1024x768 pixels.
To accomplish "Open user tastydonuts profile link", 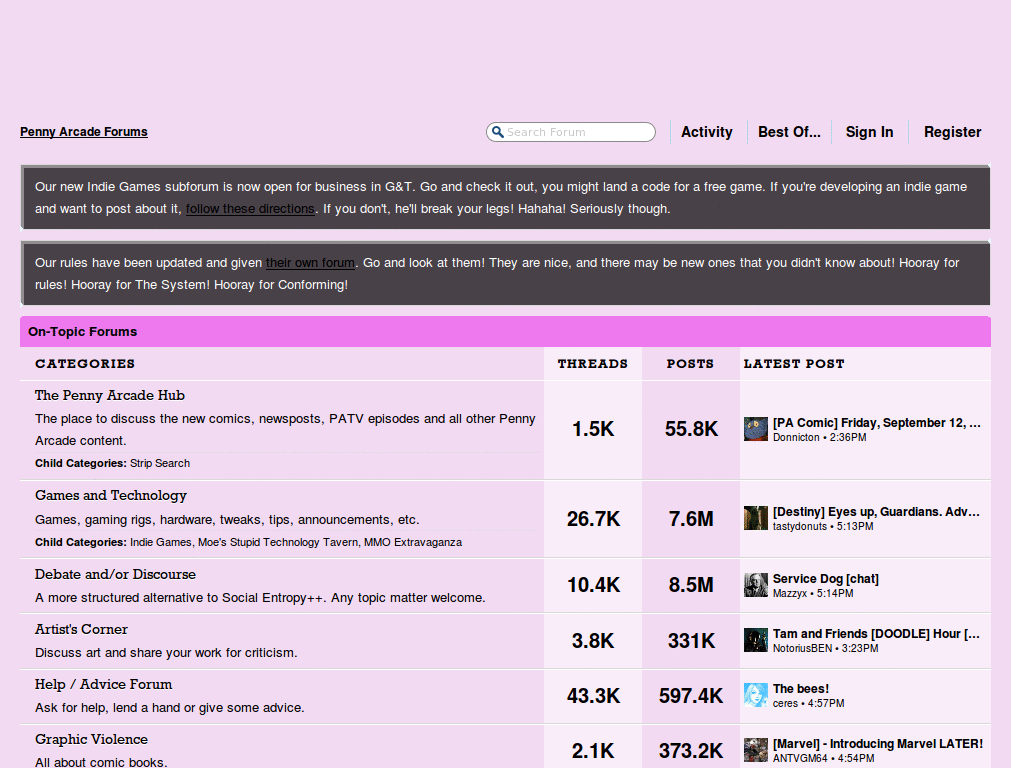I will pyautogui.click(x=800, y=526).
